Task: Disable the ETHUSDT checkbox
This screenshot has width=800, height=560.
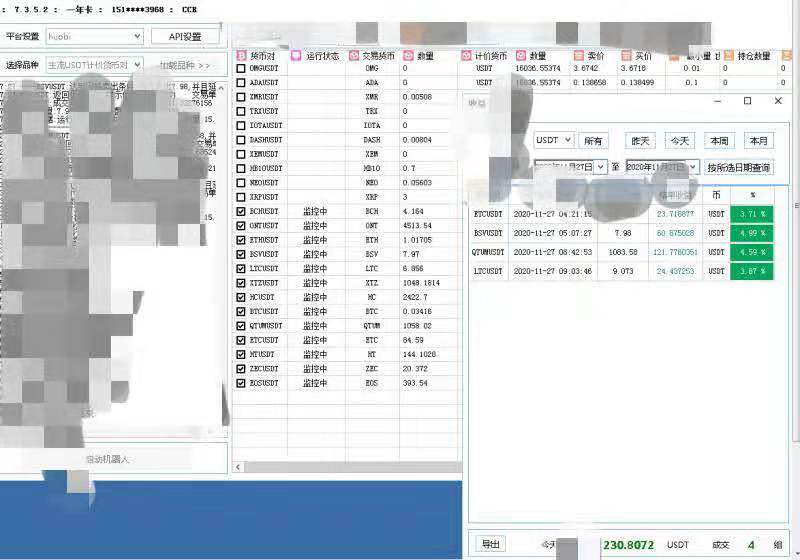Action: coord(241,240)
